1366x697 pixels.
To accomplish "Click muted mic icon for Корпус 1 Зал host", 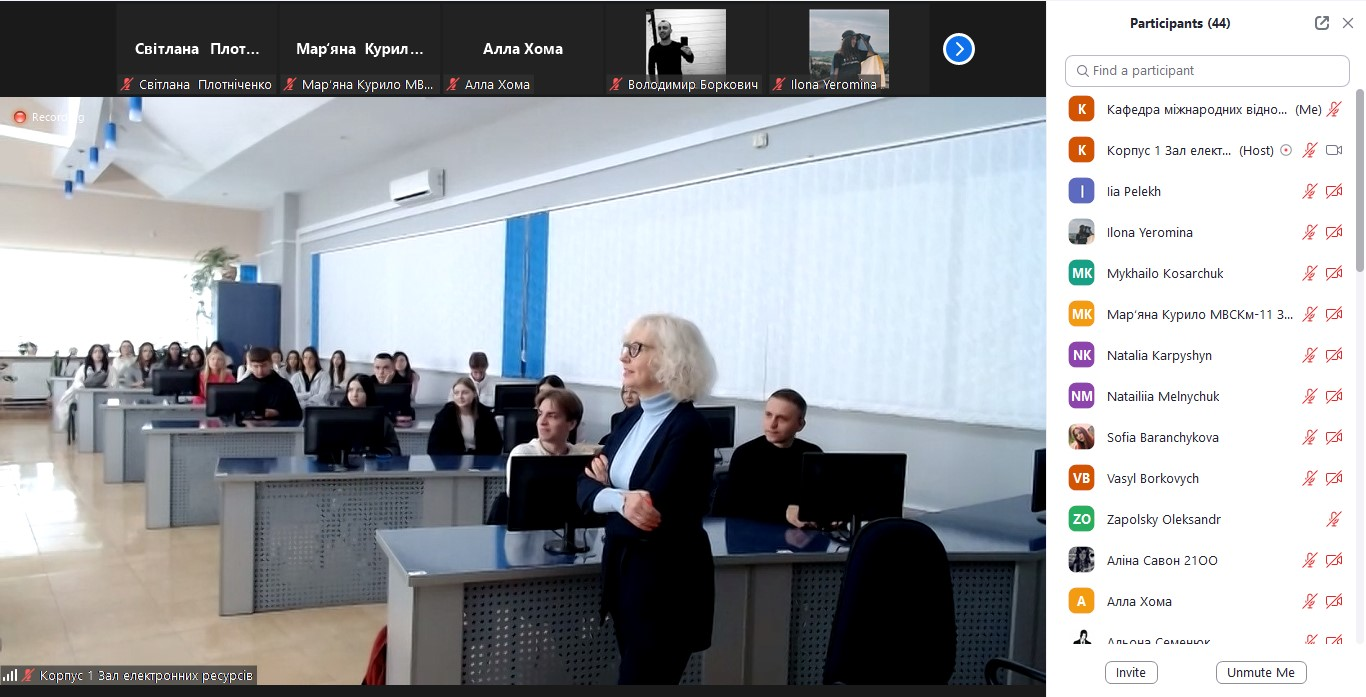I will point(1310,150).
